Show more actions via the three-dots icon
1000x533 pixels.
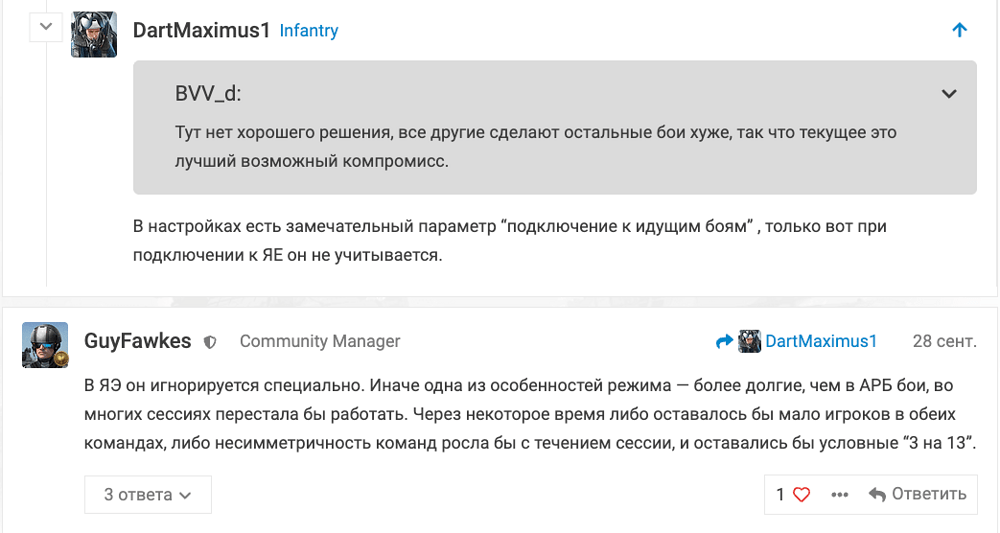pyautogui.click(x=840, y=495)
